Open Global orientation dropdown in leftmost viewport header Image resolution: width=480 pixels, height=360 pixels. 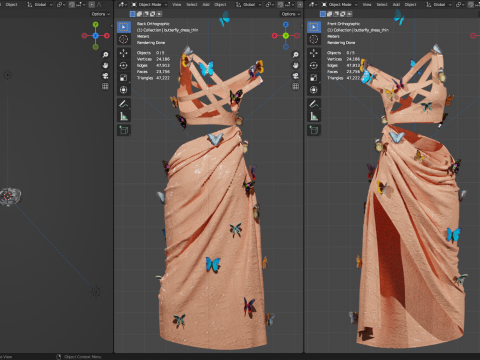(x=40, y=5)
